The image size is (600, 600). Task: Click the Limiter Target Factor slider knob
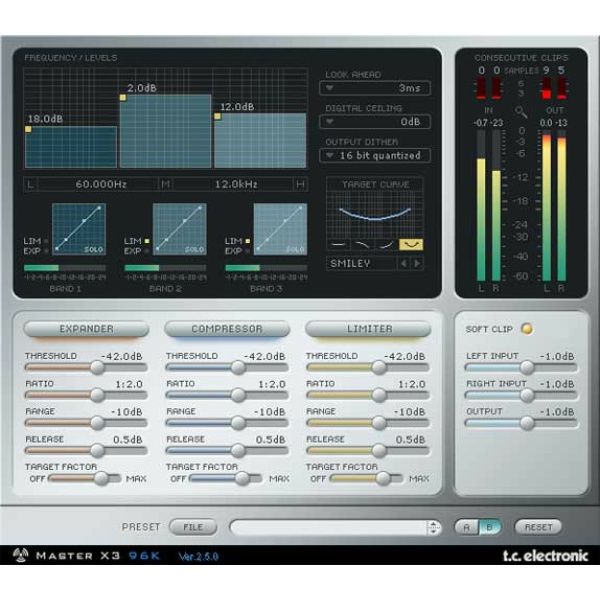[x=383, y=479]
